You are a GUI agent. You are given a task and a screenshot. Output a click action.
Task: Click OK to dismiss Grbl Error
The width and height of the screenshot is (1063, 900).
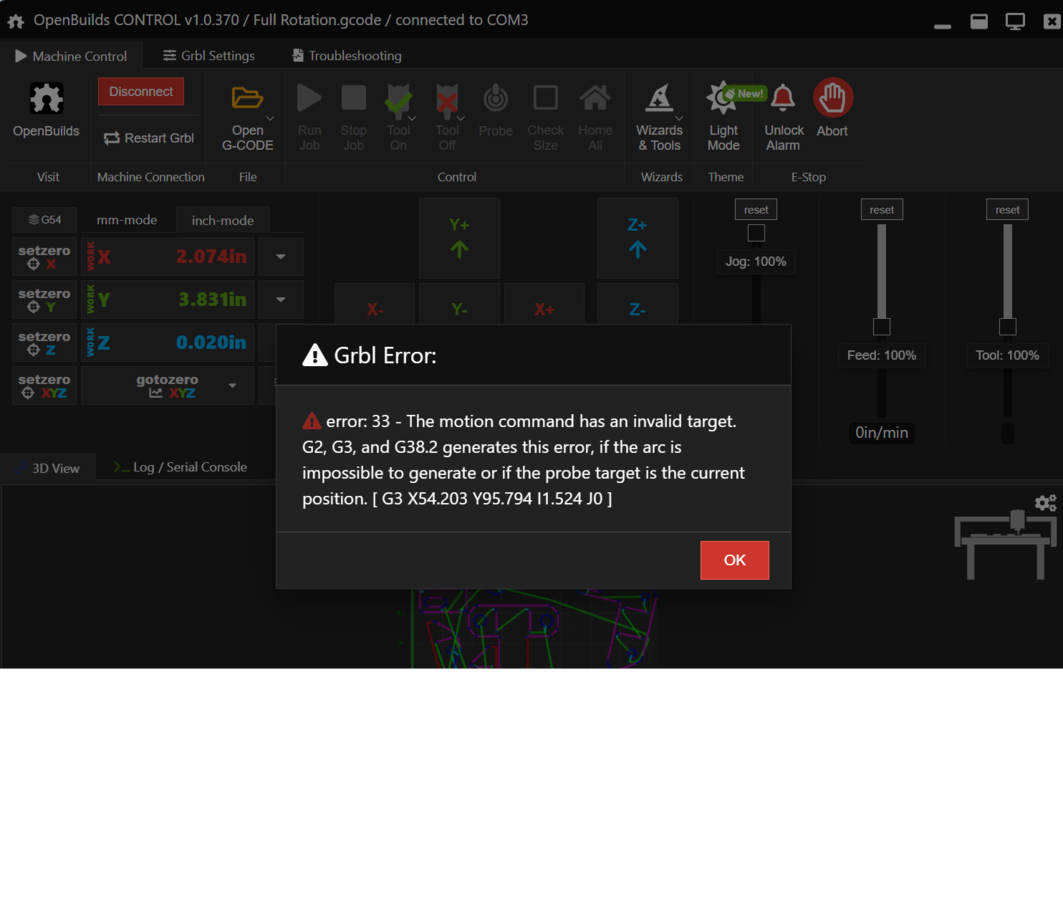734,560
